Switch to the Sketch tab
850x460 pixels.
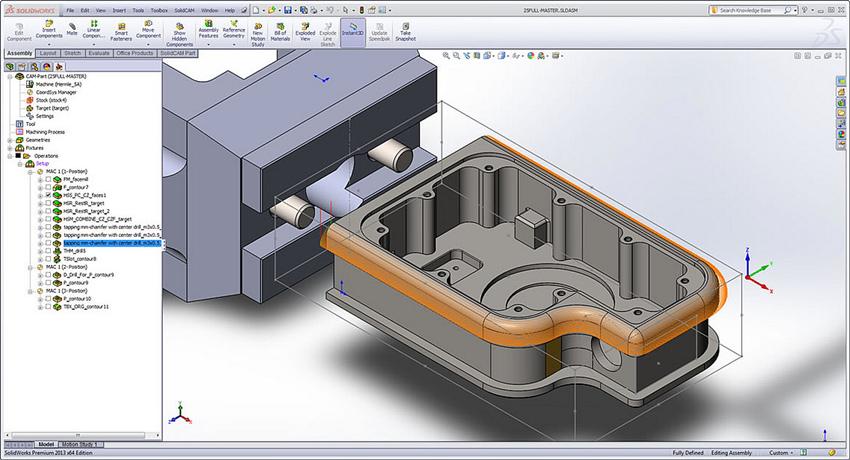click(x=72, y=53)
